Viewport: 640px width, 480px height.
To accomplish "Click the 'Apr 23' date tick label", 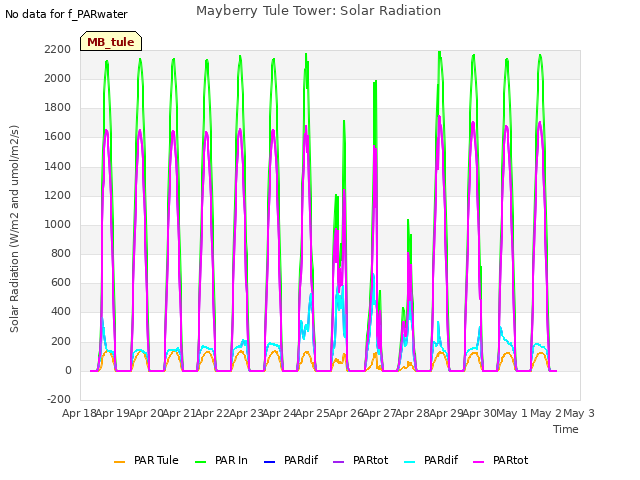I will 246,413.
